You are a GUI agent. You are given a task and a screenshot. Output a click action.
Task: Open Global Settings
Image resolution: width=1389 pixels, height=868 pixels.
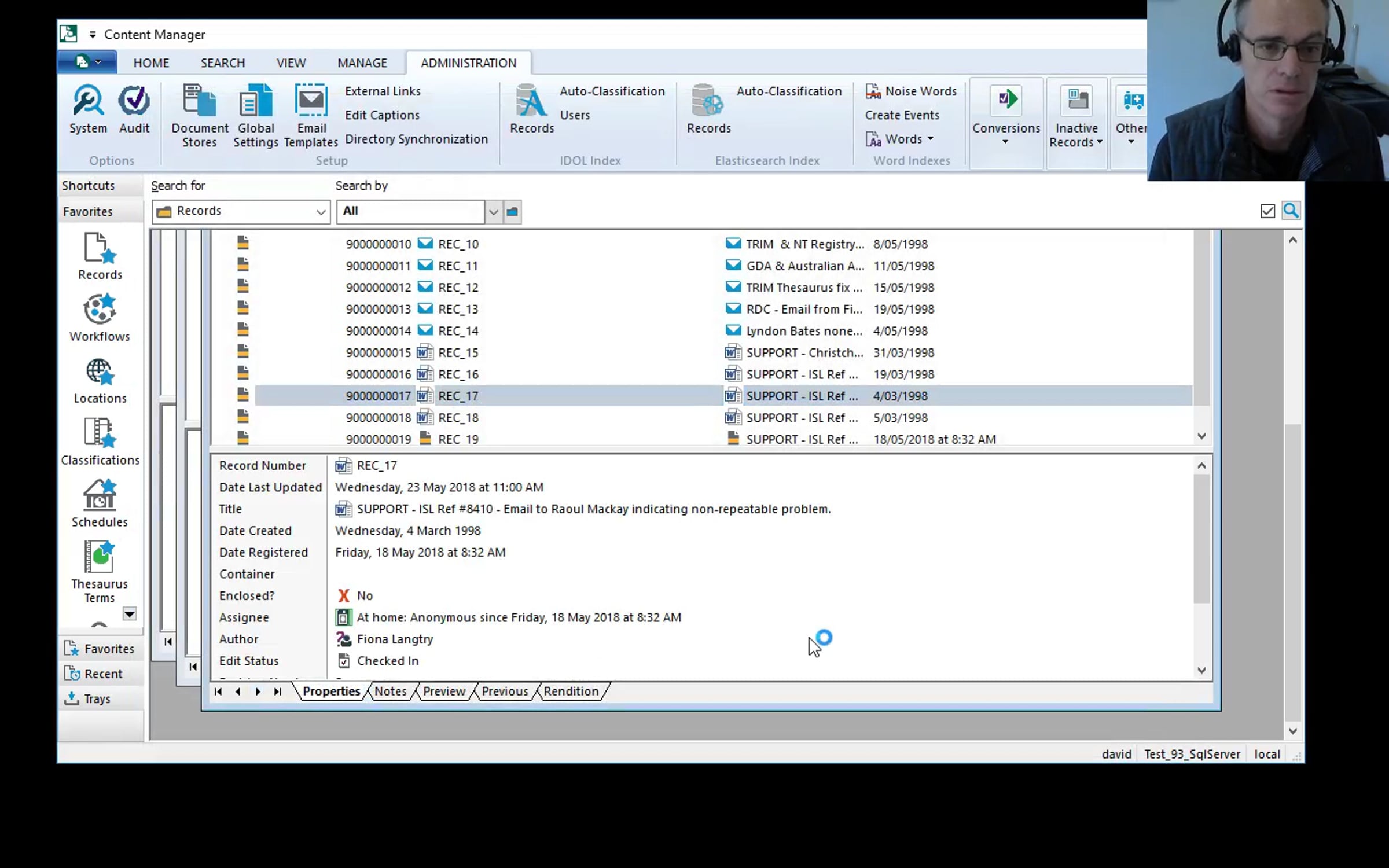click(255, 116)
